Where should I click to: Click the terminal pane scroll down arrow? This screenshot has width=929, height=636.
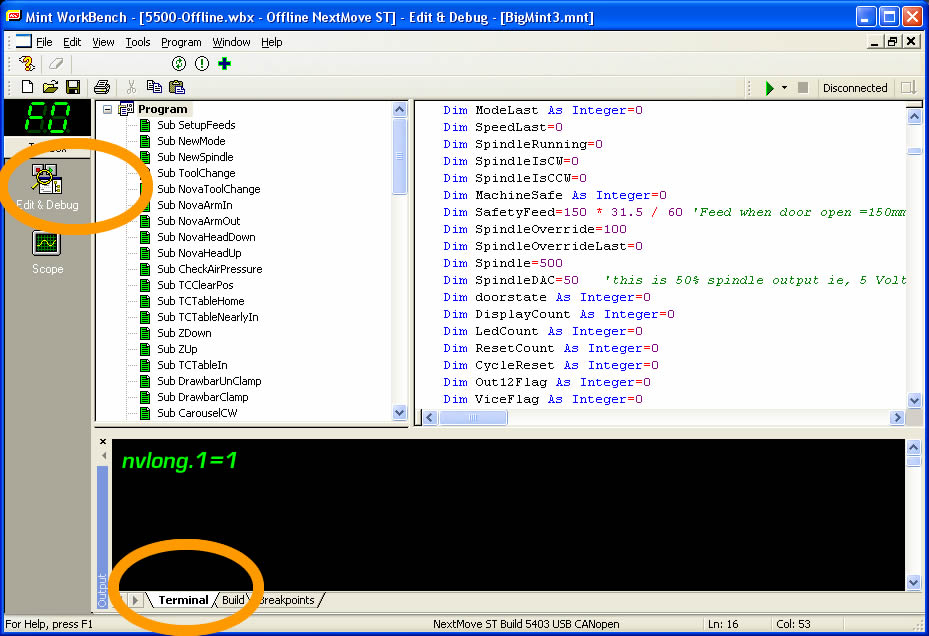pyautogui.click(x=914, y=582)
